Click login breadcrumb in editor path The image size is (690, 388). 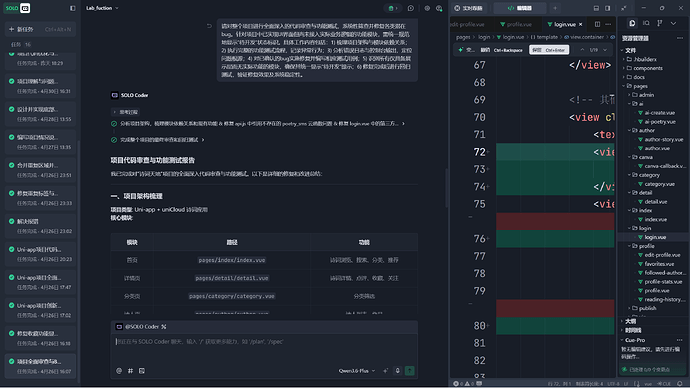[484, 37]
